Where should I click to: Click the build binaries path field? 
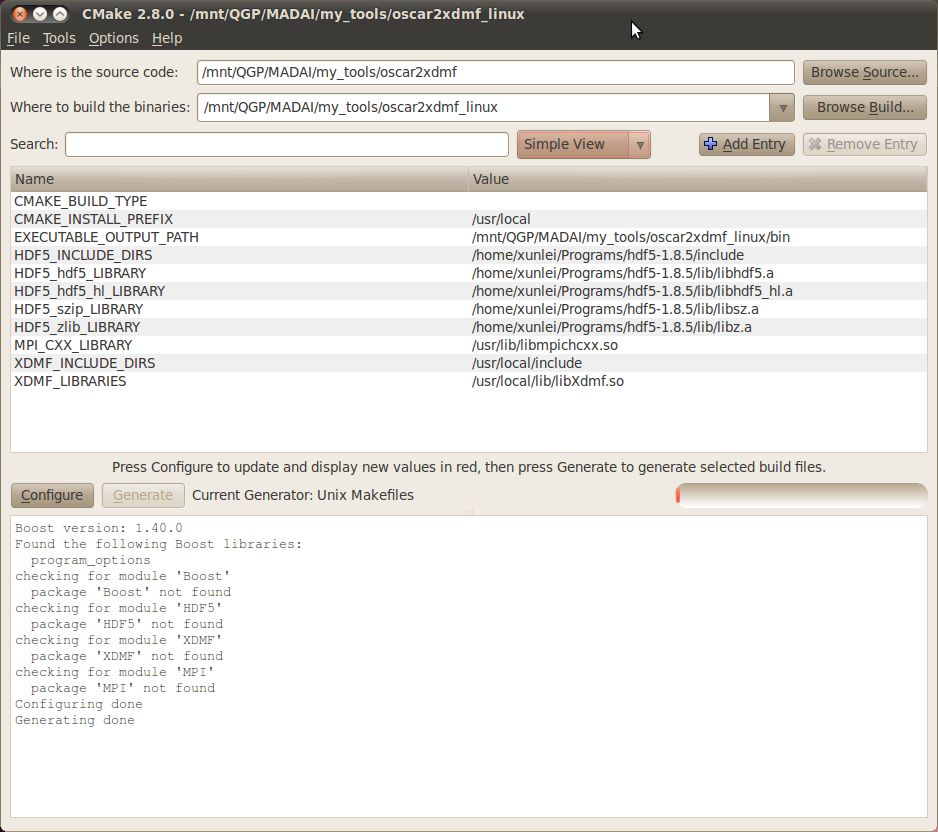483,108
